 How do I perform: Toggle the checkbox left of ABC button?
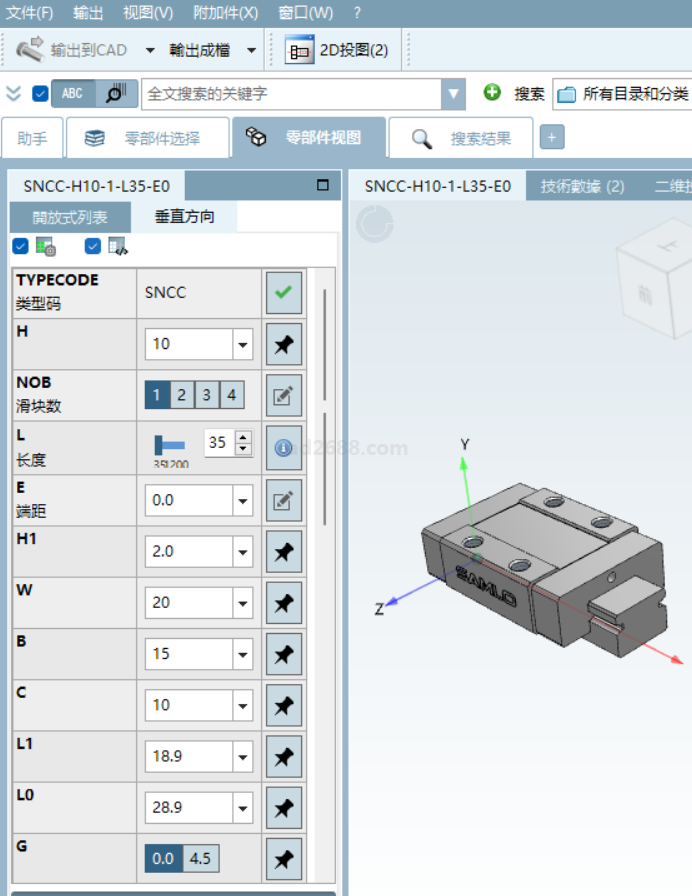tap(40, 94)
